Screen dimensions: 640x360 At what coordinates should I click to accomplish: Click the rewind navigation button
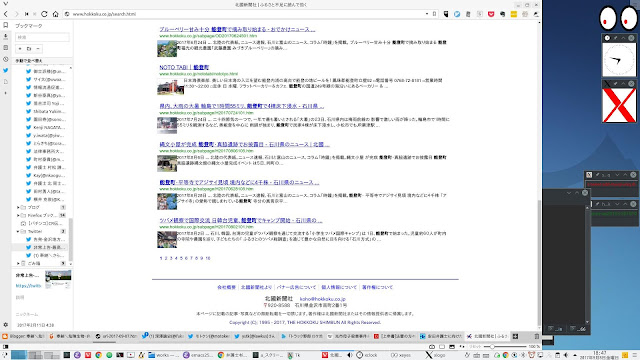(27, 14)
